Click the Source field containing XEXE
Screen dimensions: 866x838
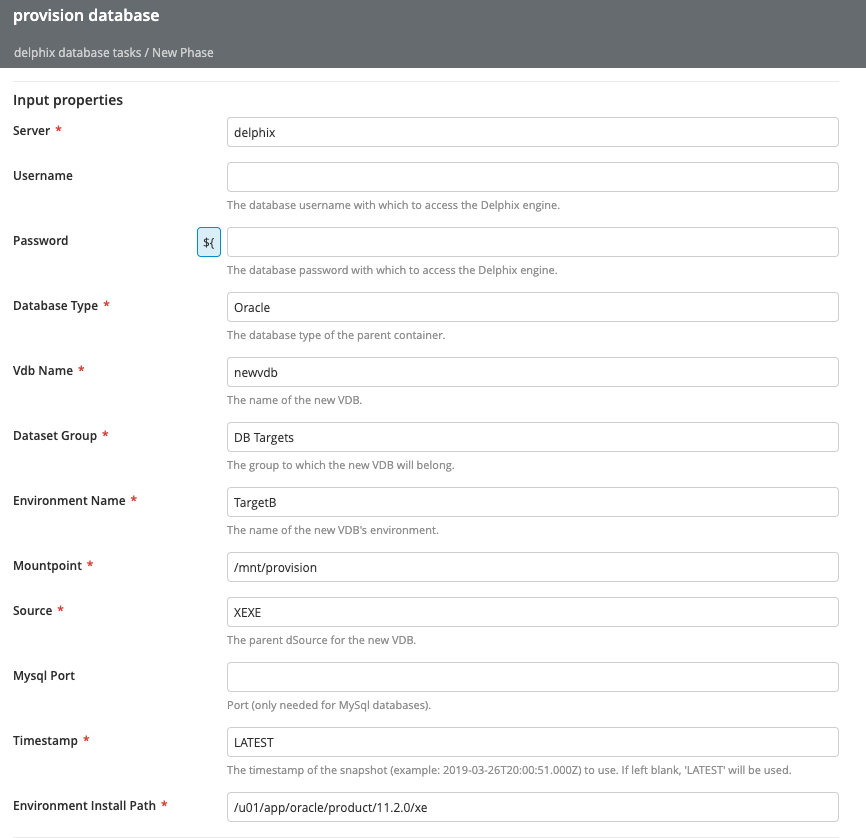(532, 612)
